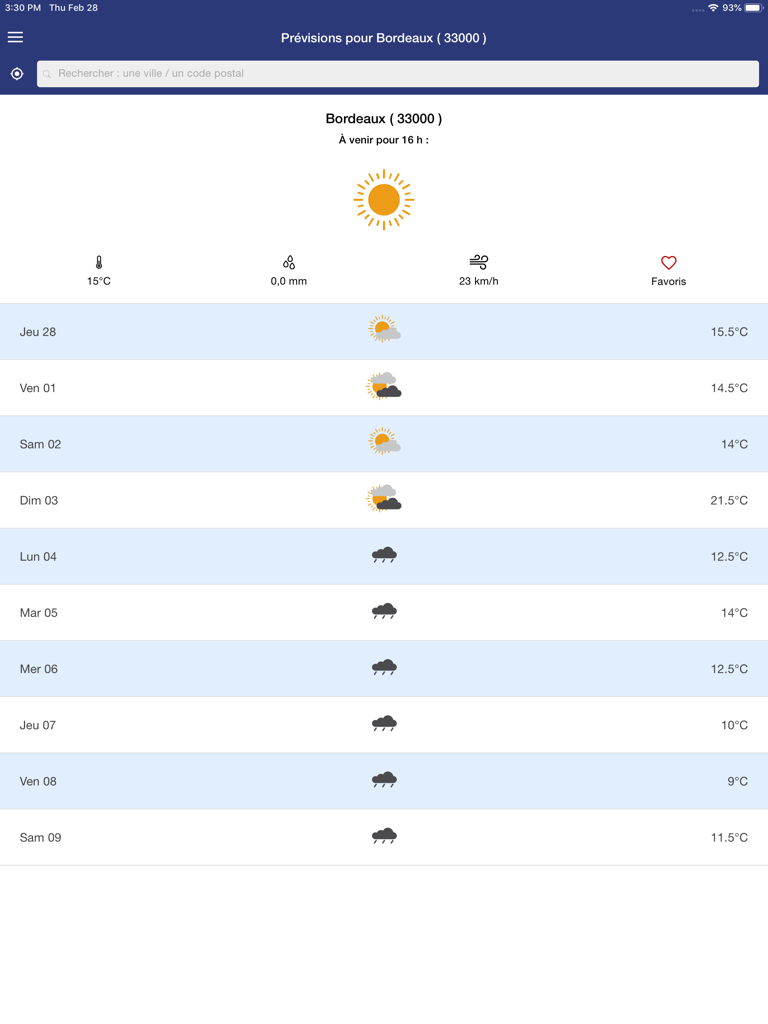Click the Ven 08 day label

[38, 781]
